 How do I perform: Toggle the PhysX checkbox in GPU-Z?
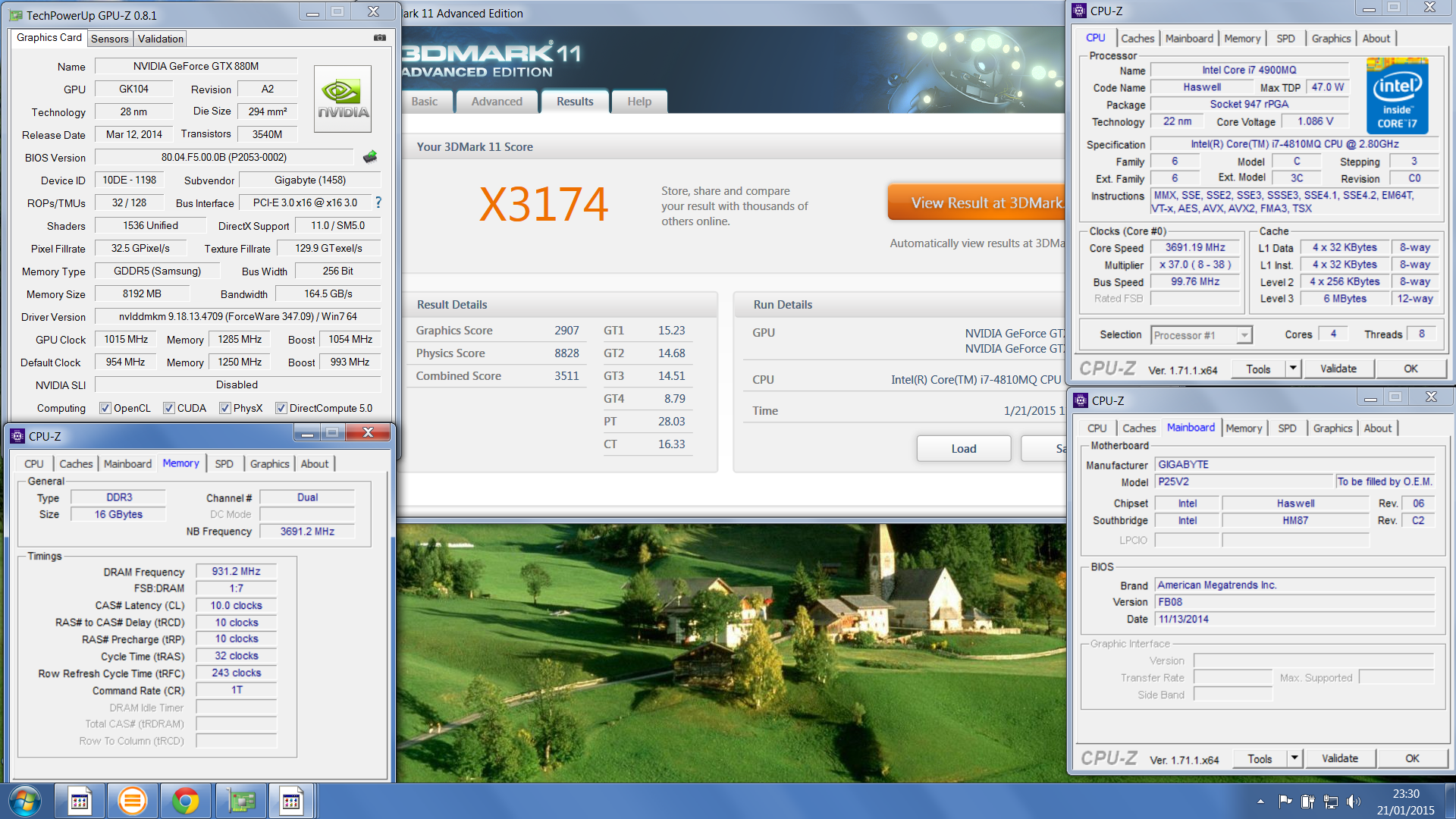coord(225,408)
